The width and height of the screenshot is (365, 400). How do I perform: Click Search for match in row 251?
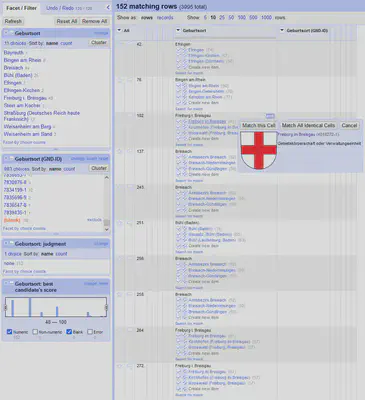tap(189, 252)
